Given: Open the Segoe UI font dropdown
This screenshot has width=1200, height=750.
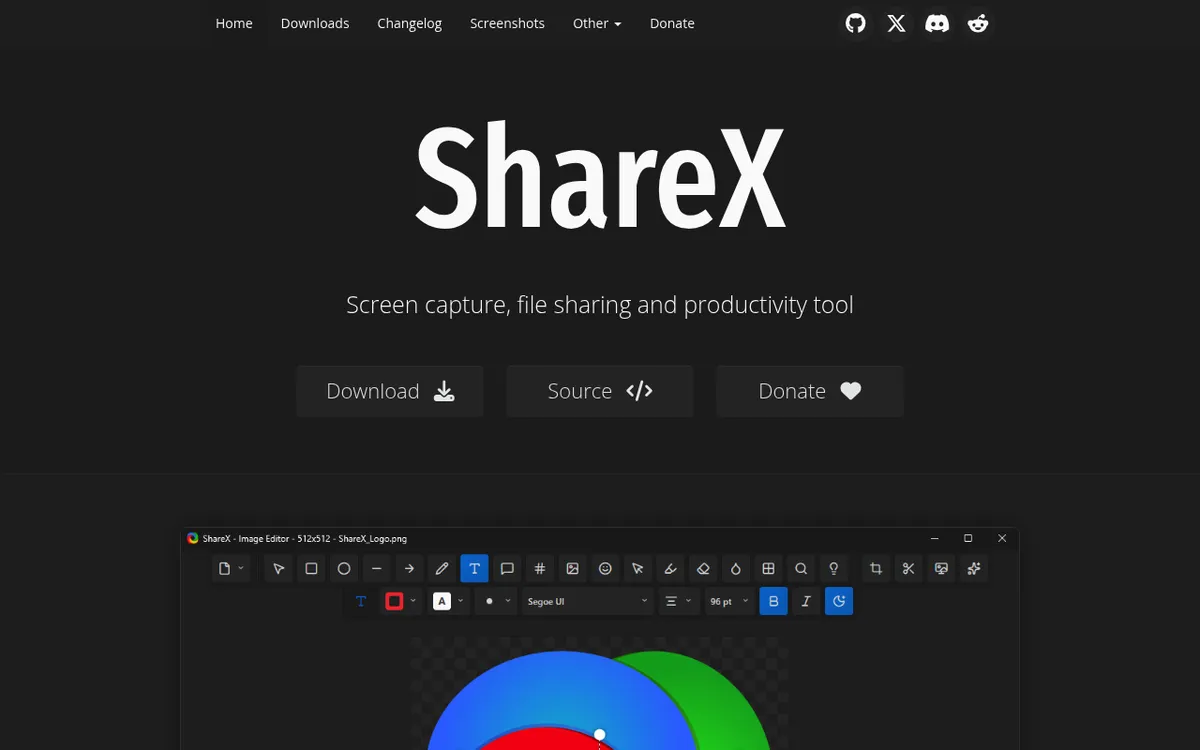Looking at the screenshot, I should coord(588,601).
